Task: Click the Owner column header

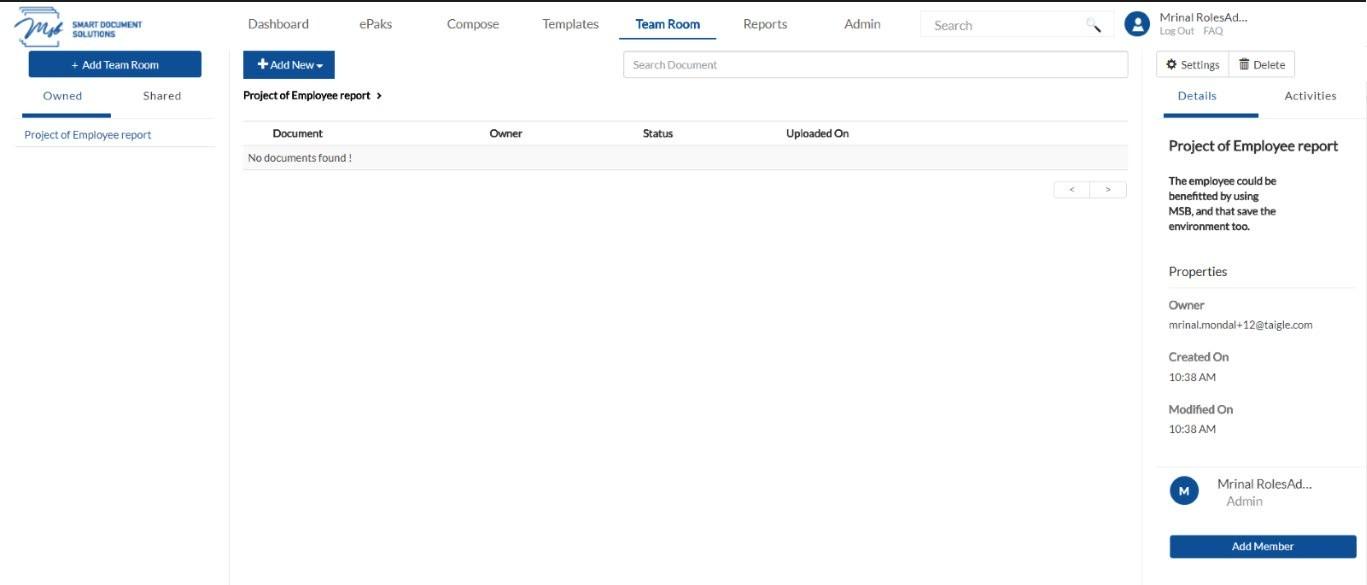Action: click(506, 134)
